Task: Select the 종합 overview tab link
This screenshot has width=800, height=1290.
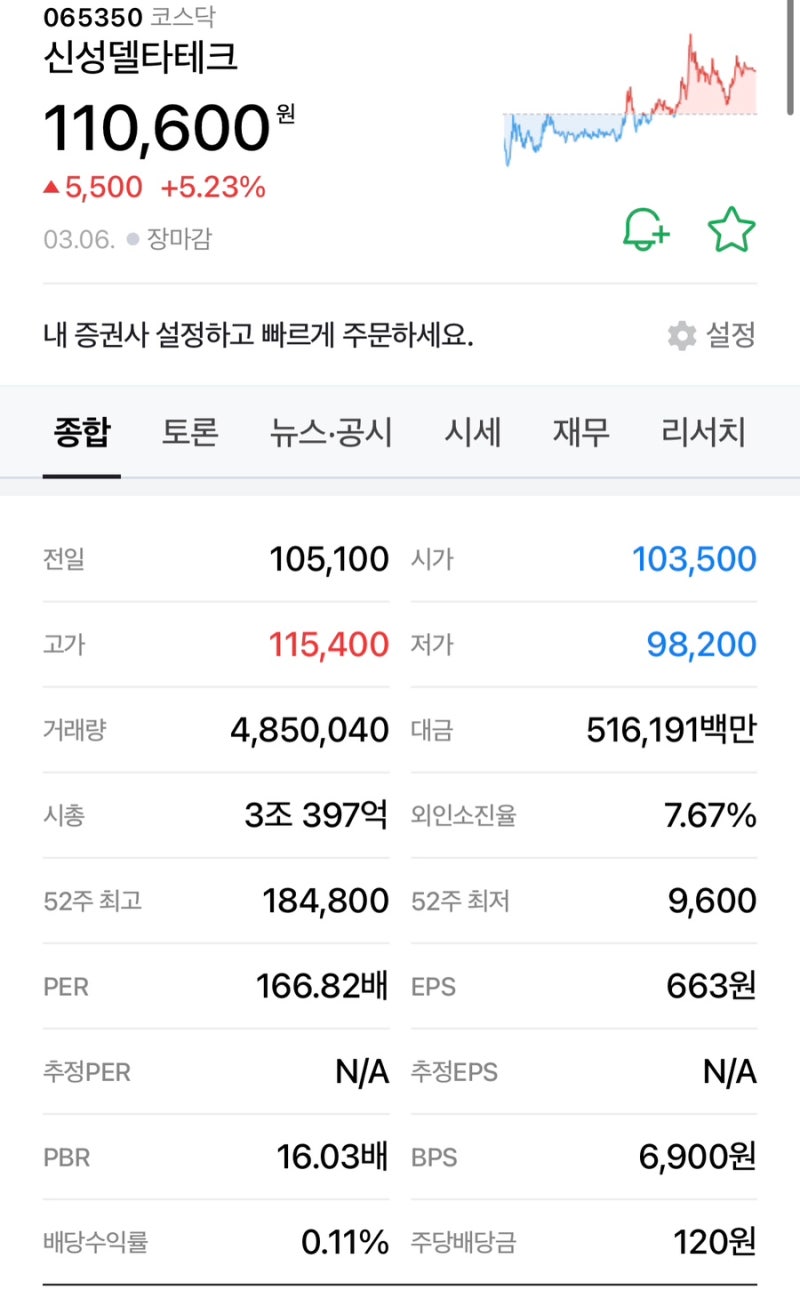Action: [x=81, y=431]
